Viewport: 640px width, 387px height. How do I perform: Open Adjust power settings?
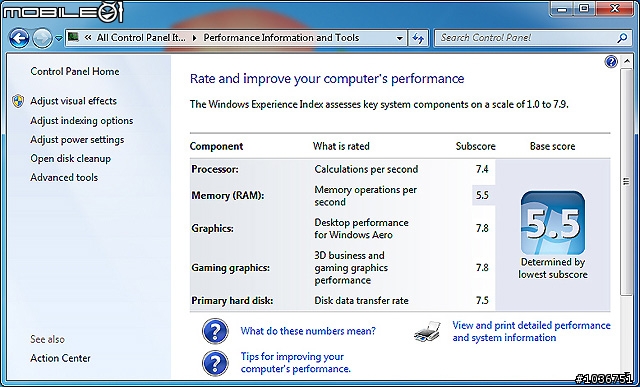(x=77, y=140)
